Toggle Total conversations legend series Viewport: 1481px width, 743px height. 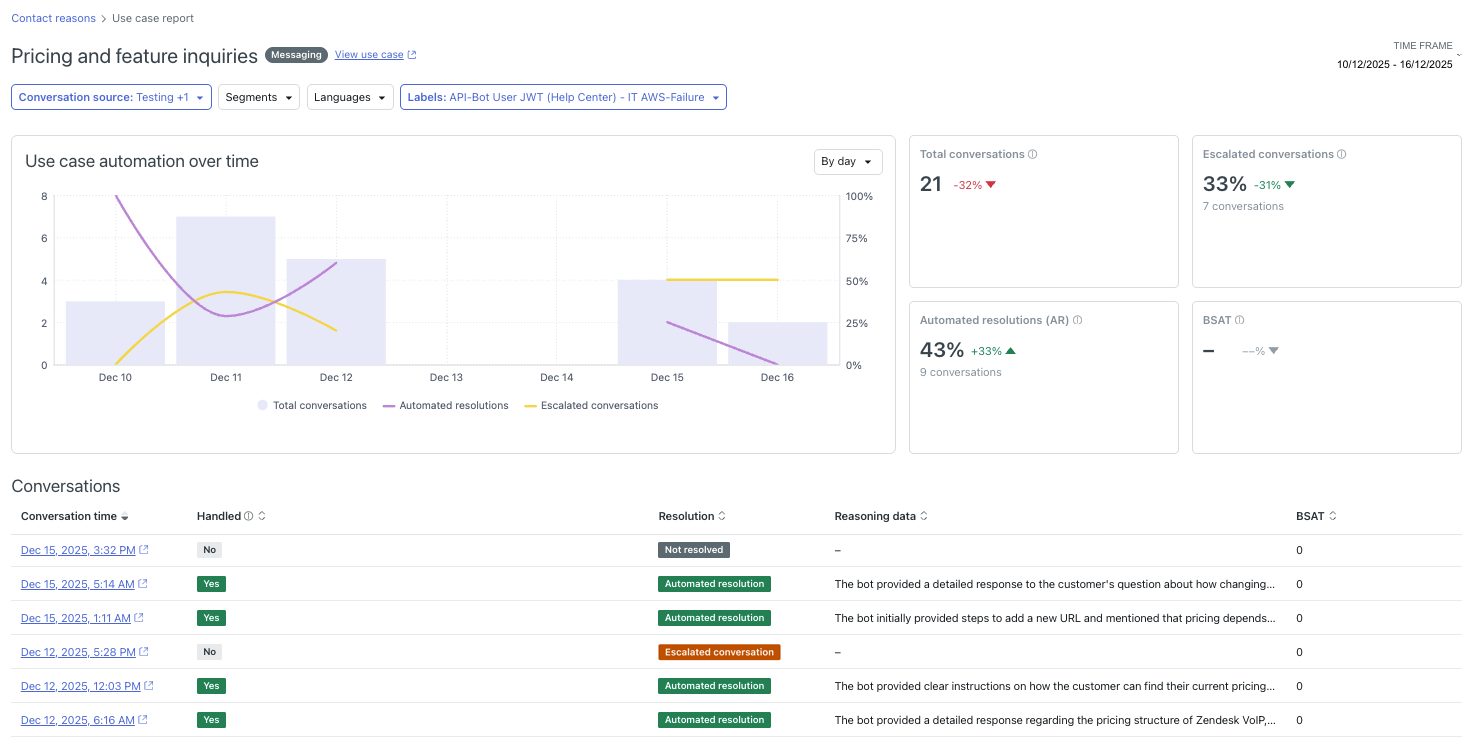point(311,406)
